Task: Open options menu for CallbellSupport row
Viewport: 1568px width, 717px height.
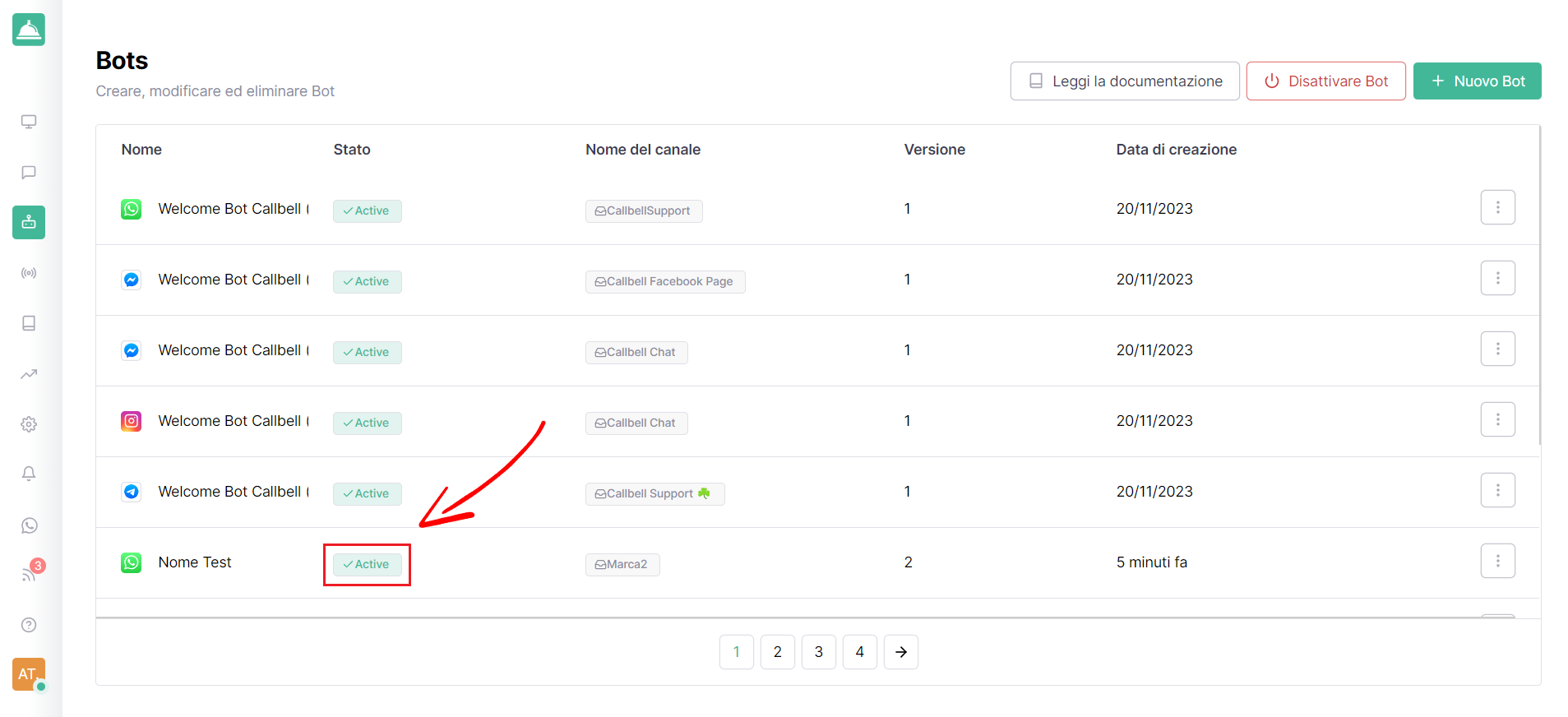Action: [x=1497, y=207]
